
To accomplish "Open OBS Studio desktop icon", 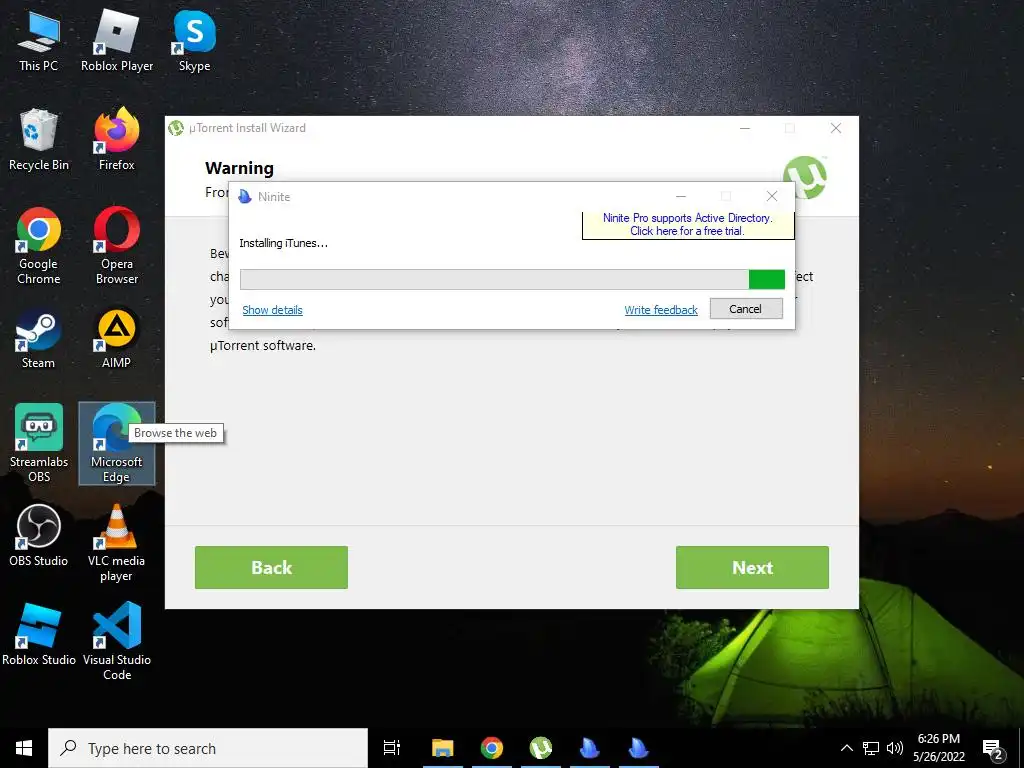I will pyautogui.click(x=39, y=537).
